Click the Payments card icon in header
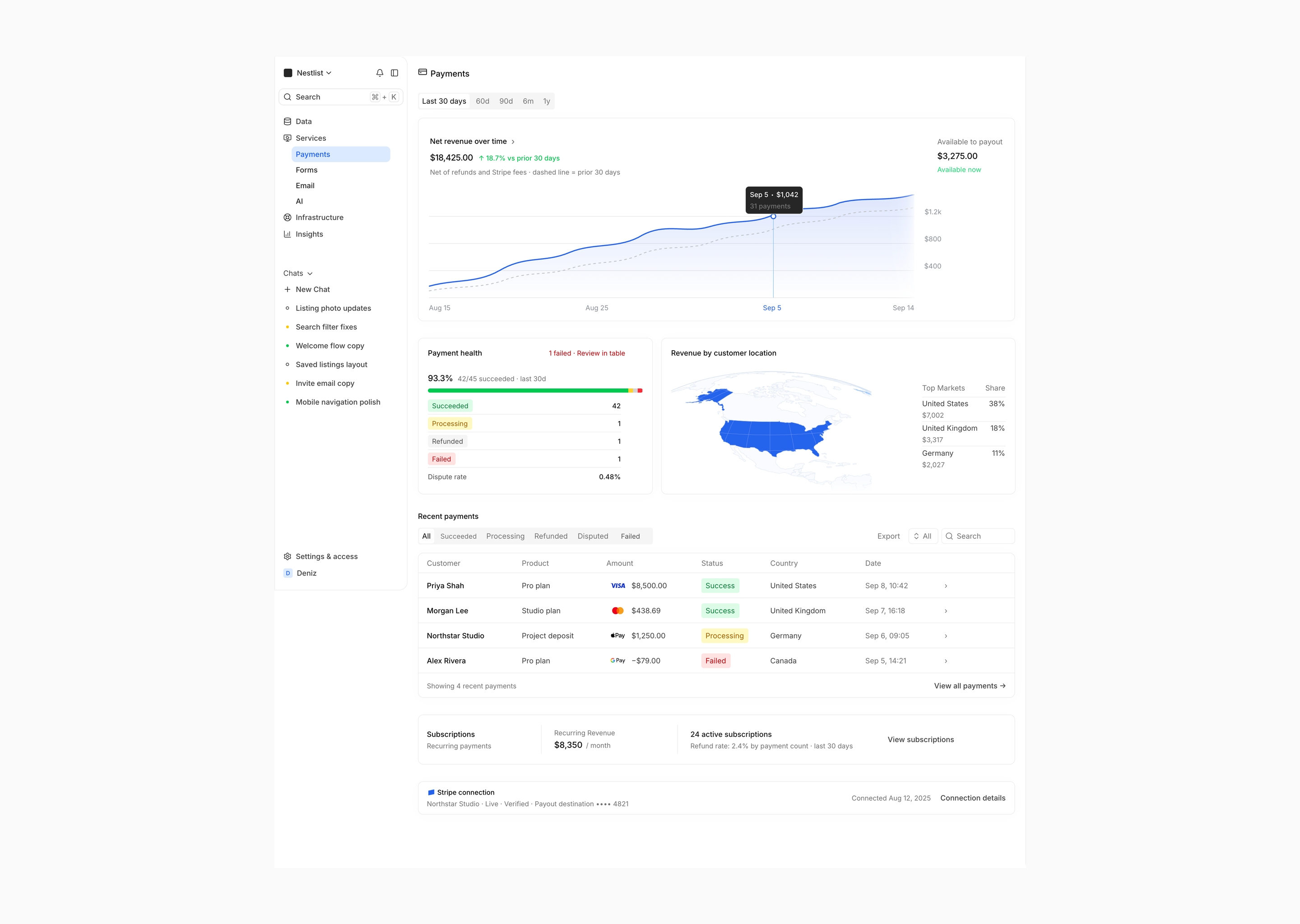The height and width of the screenshot is (924, 1300). pos(422,72)
